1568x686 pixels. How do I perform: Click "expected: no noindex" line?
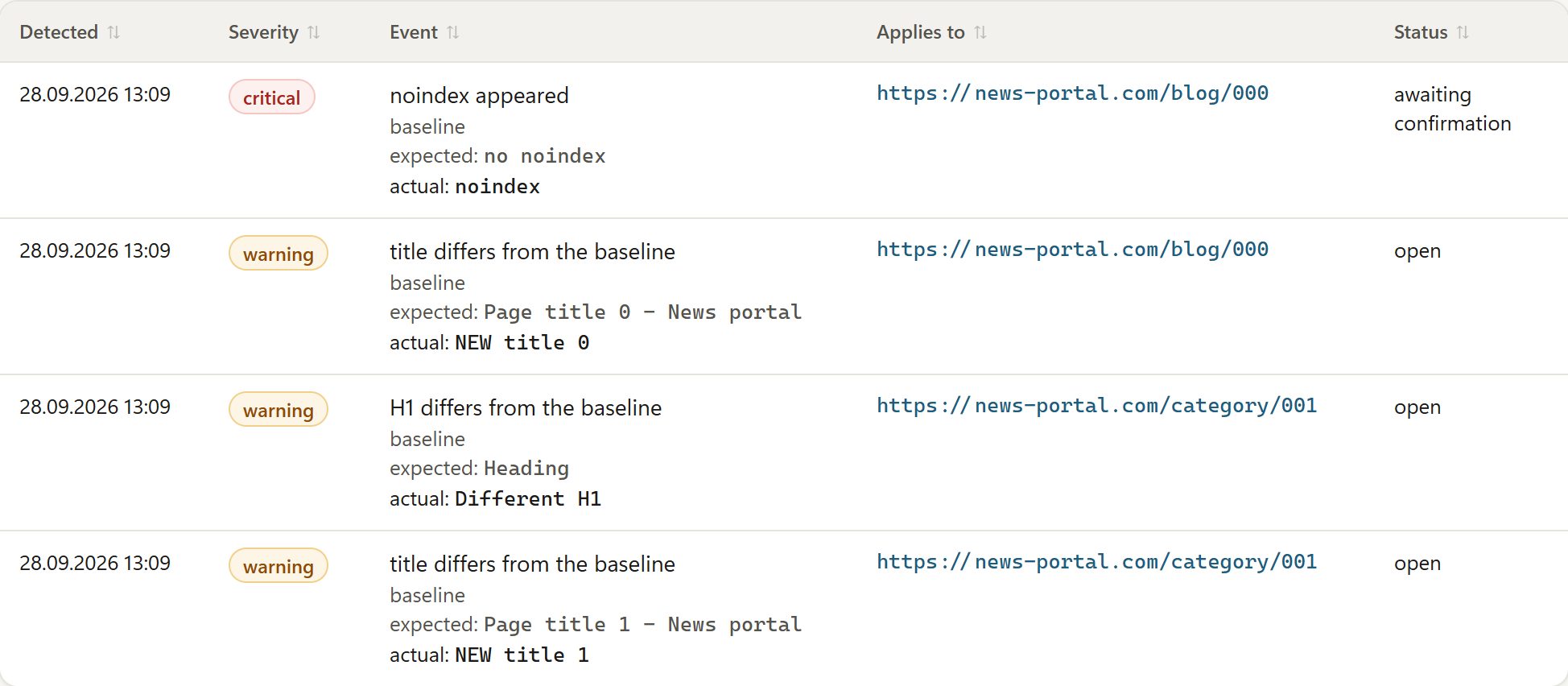497,156
